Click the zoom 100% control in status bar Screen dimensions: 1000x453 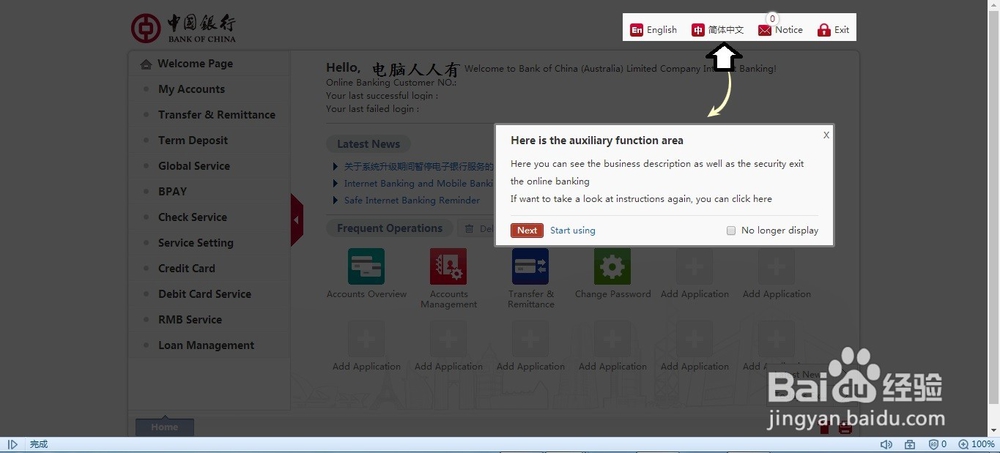pos(976,444)
